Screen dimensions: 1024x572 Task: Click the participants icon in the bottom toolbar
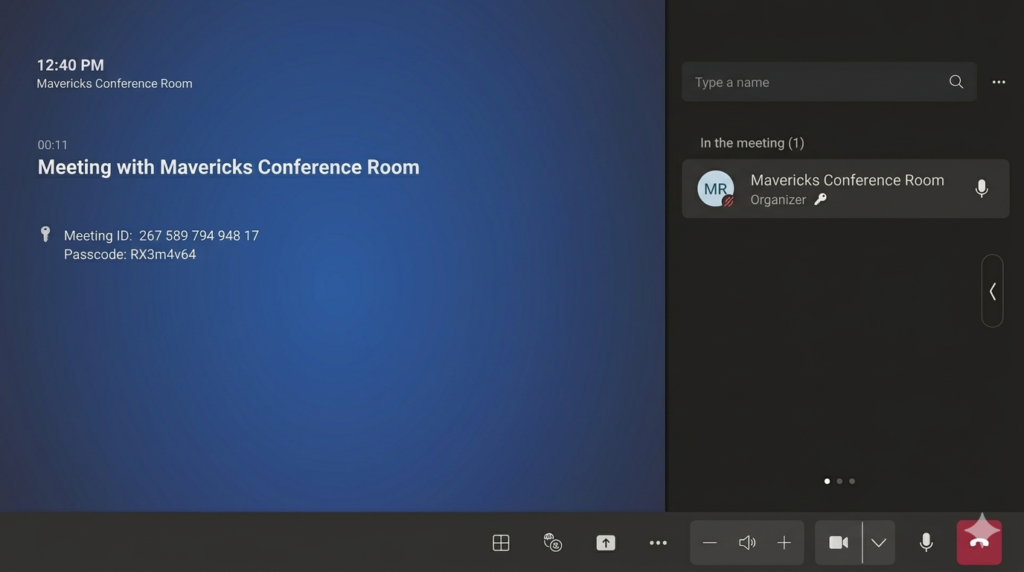click(553, 542)
